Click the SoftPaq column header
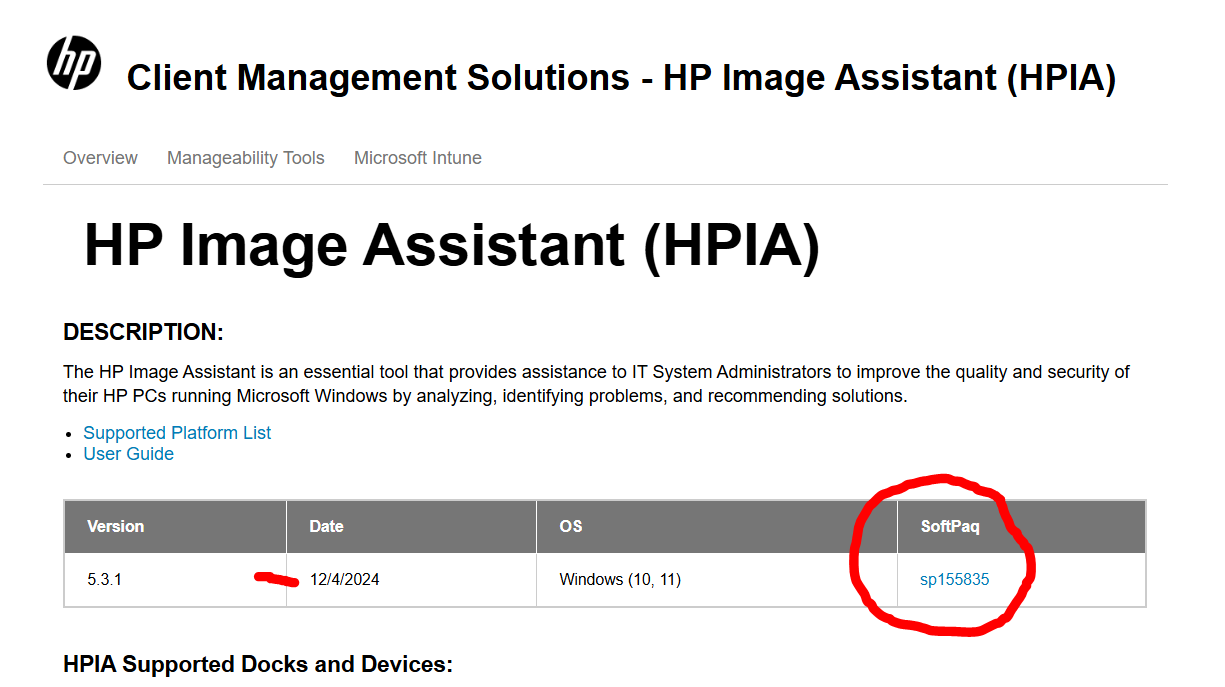This screenshot has height=687, width=1225. 1021,526
